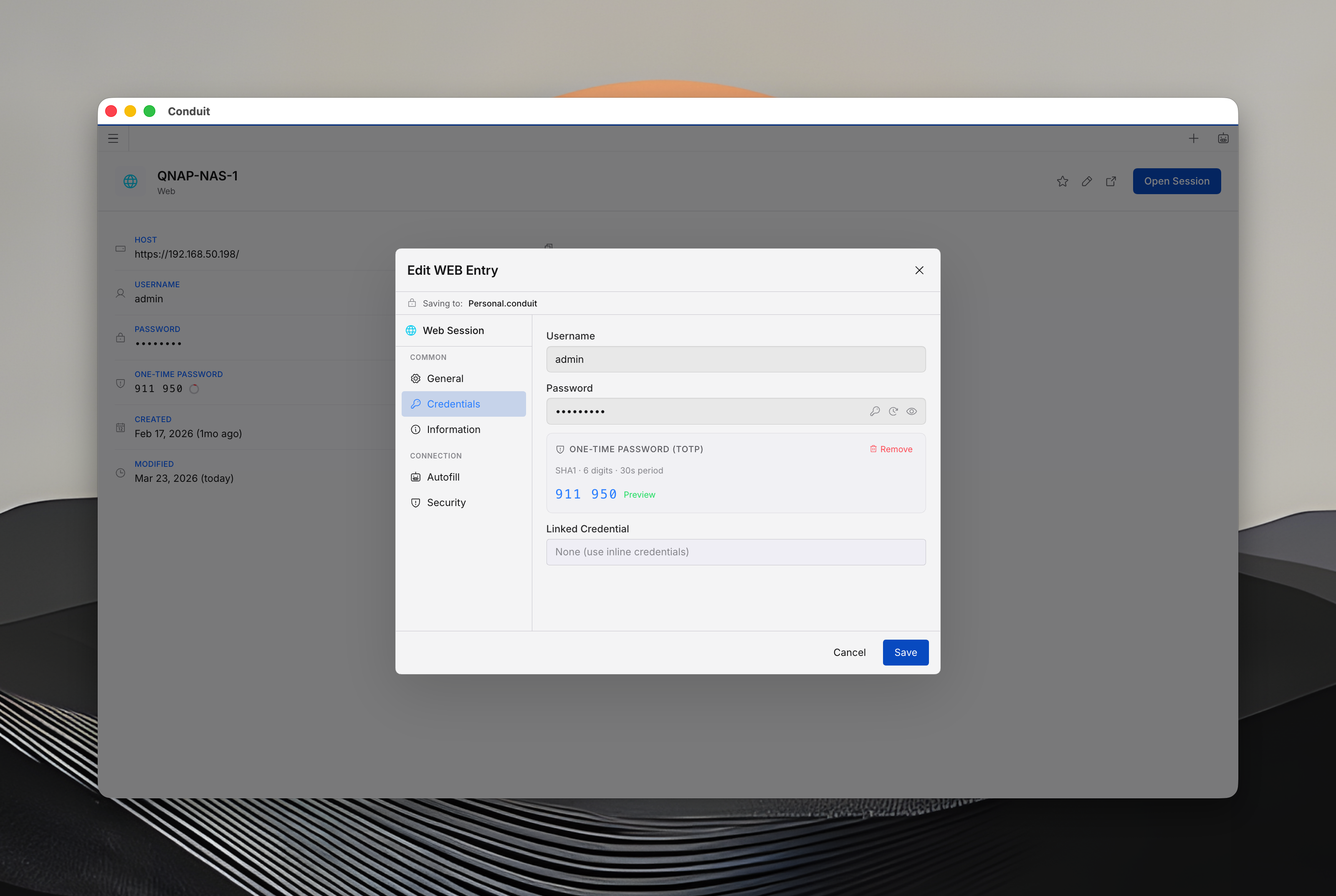Click the calendar icon beside Created
Screen dimensions: 1336x896
121,428
